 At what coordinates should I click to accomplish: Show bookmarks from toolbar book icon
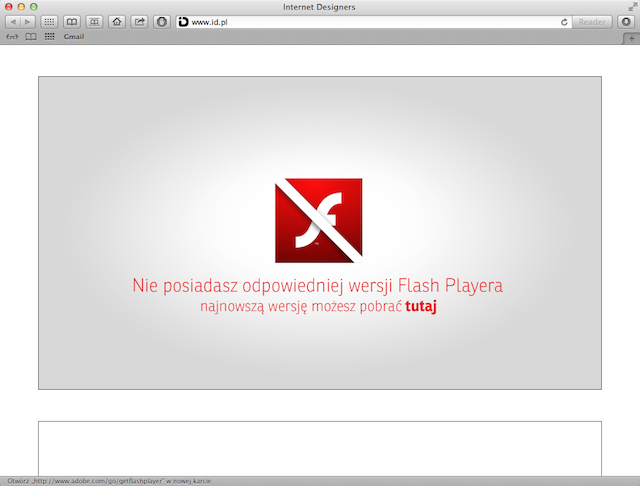click(72, 22)
